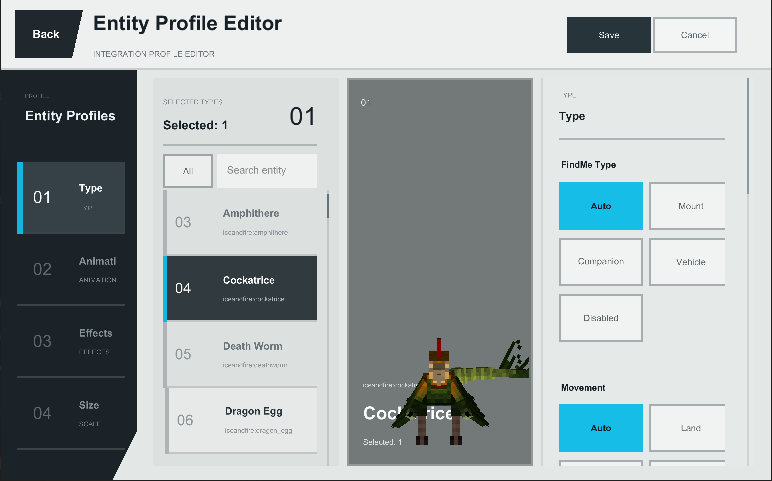
Task: Switch to the 04 Size section
Action: (71, 413)
